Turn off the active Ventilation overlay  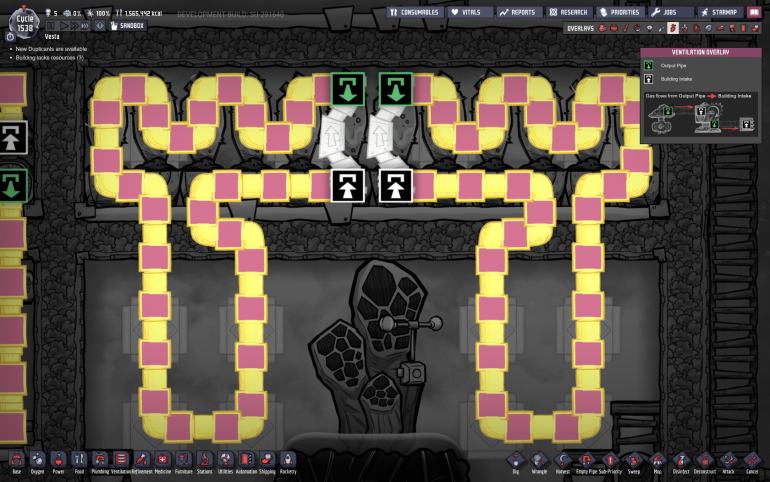pos(673,28)
